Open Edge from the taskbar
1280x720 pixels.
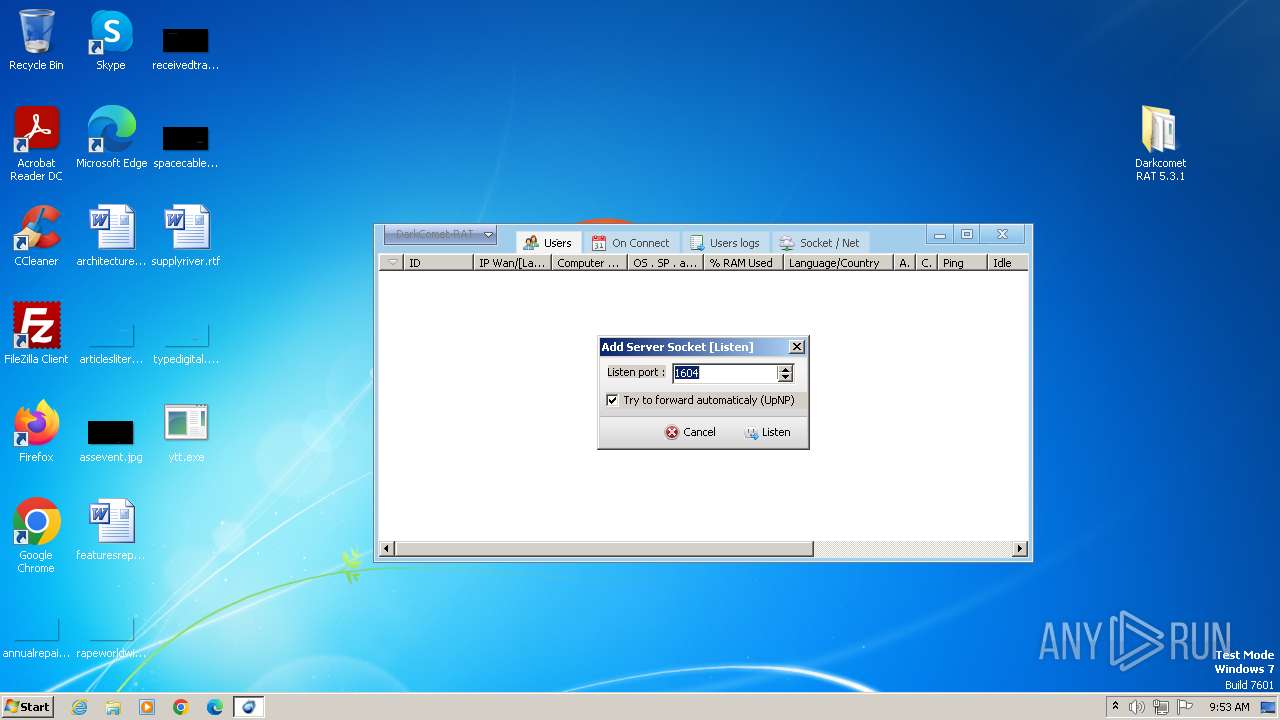tap(215, 707)
